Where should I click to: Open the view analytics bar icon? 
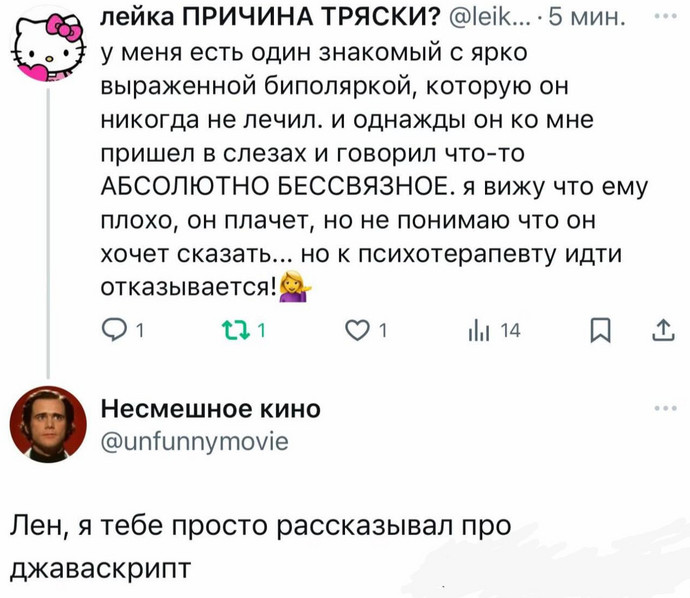tap(475, 330)
